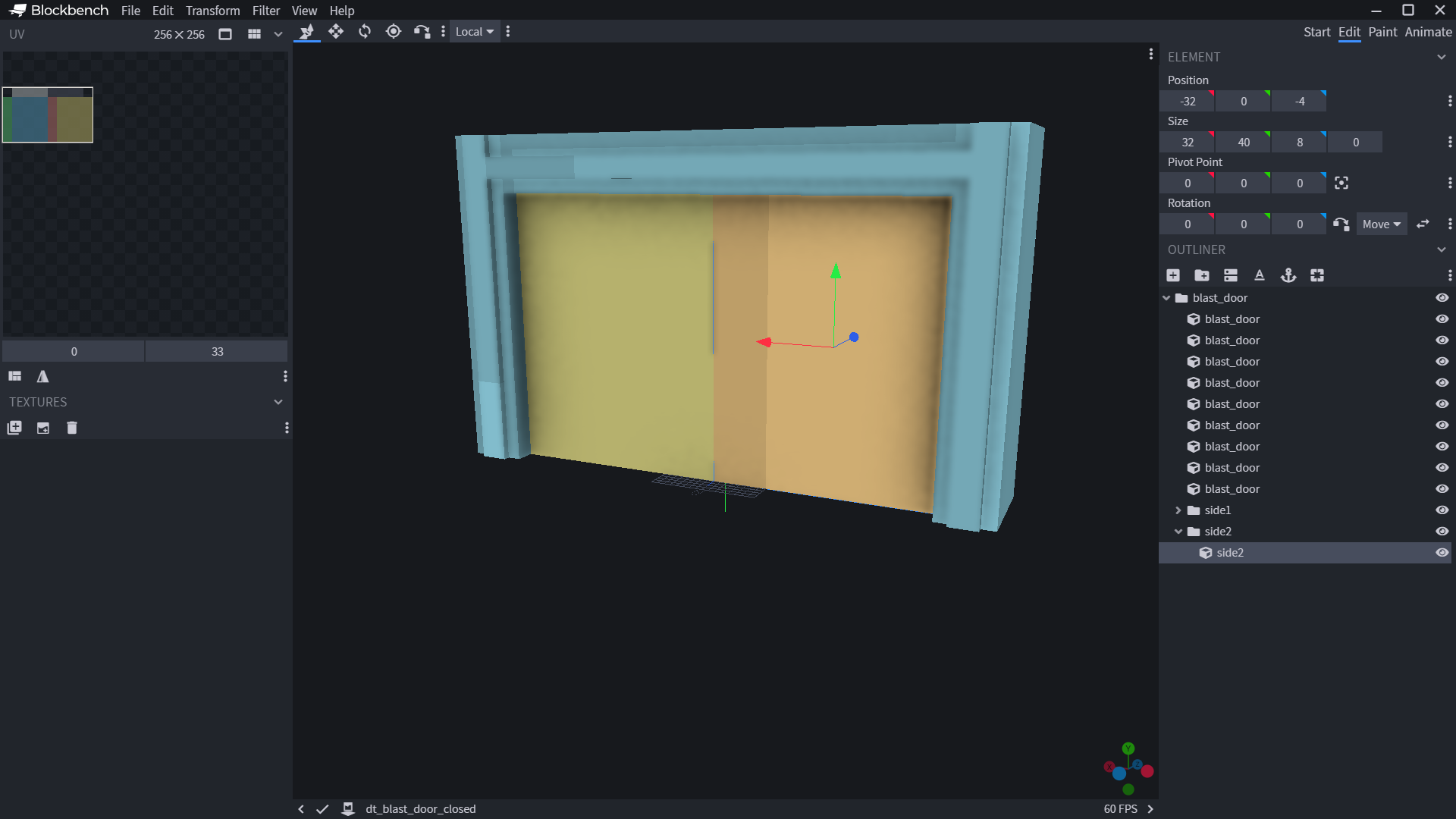Screen dimensions: 1456x819
Task: Expand the side1 folder
Action: (x=1178, y=510)
